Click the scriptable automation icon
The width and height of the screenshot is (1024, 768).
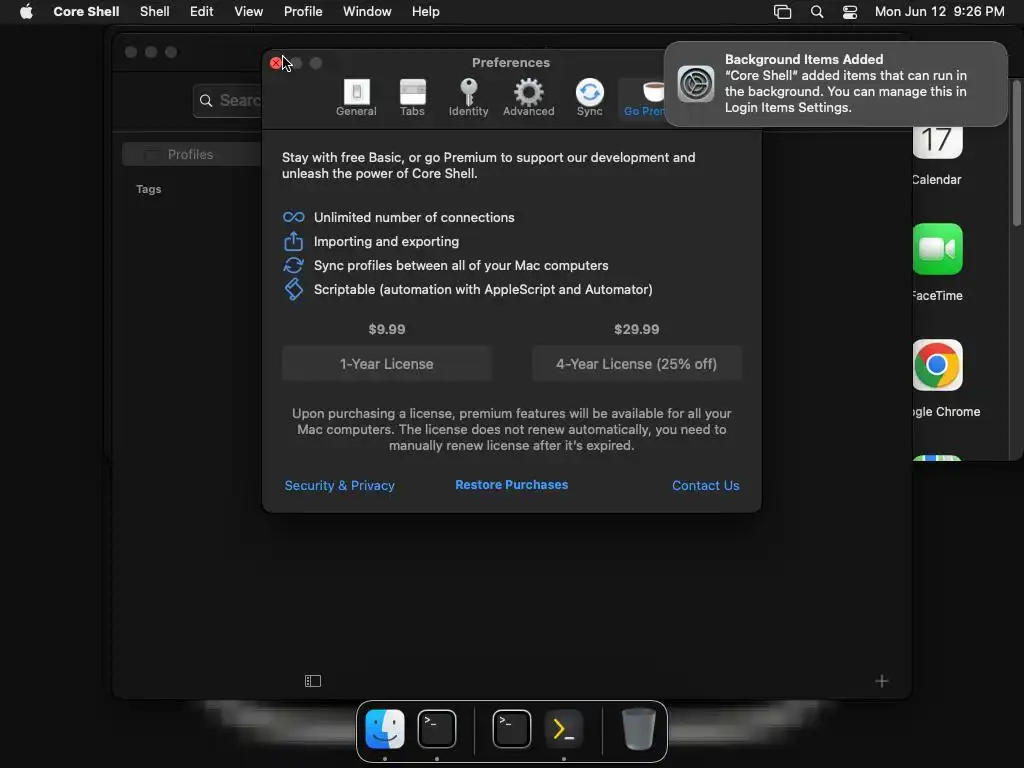(294, 289)
